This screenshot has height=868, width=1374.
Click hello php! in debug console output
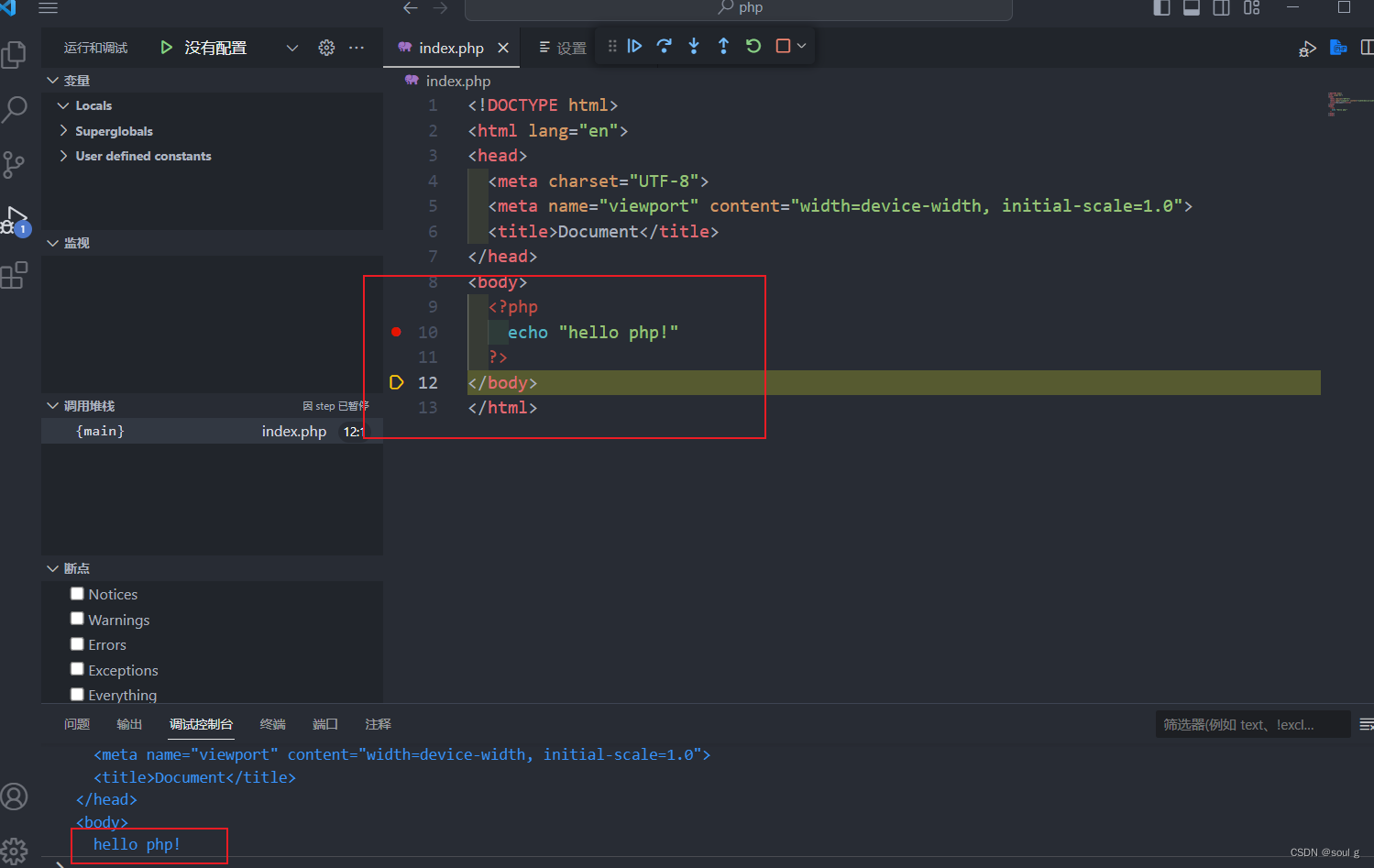137,844
